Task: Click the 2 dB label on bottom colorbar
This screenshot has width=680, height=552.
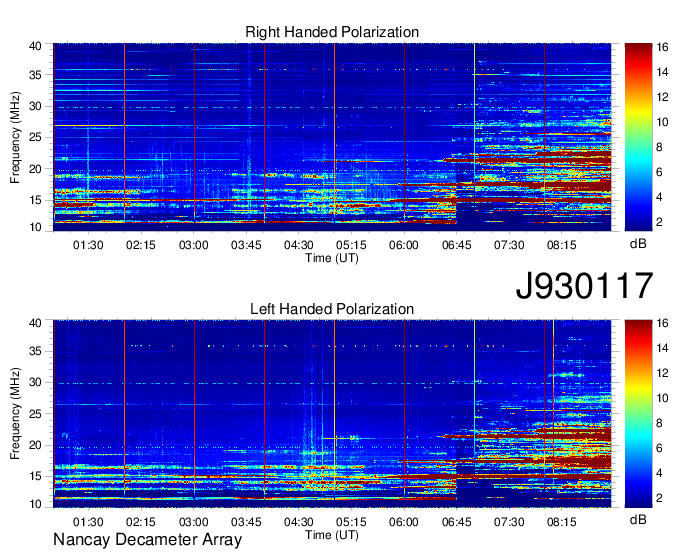Action: (659, 498)
